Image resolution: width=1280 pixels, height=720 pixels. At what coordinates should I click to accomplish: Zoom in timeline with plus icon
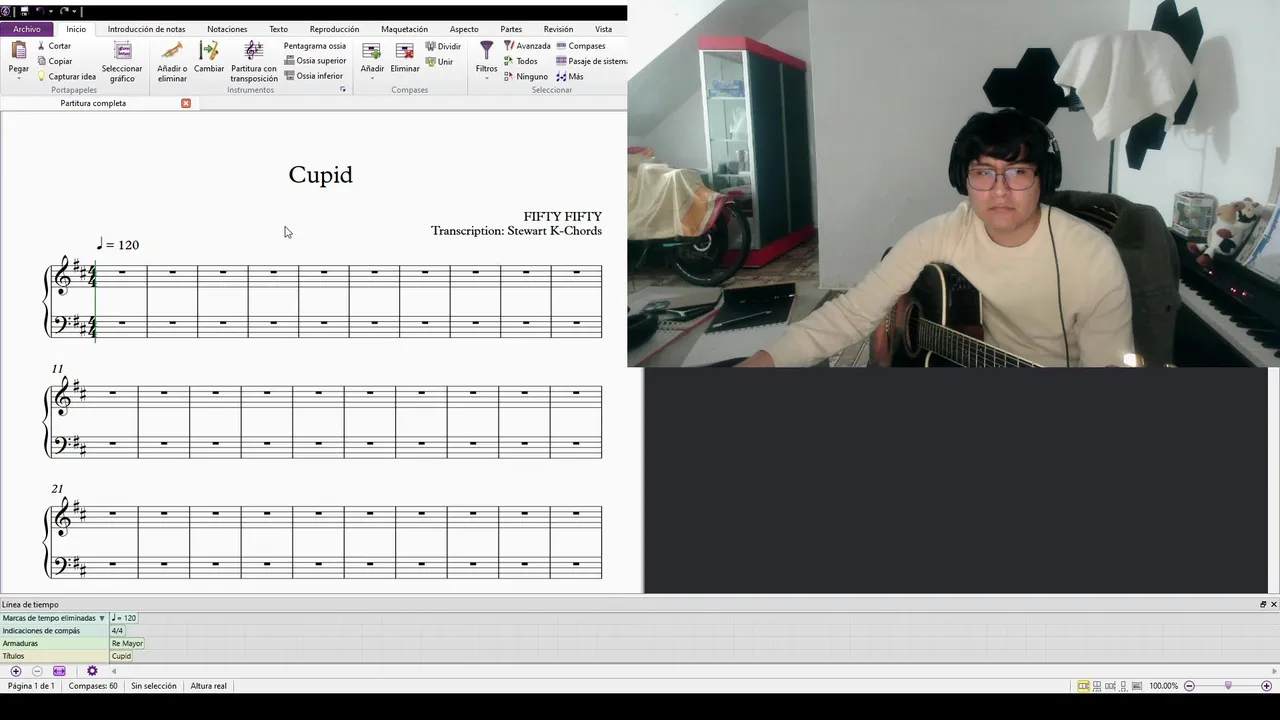coord(15,671)
